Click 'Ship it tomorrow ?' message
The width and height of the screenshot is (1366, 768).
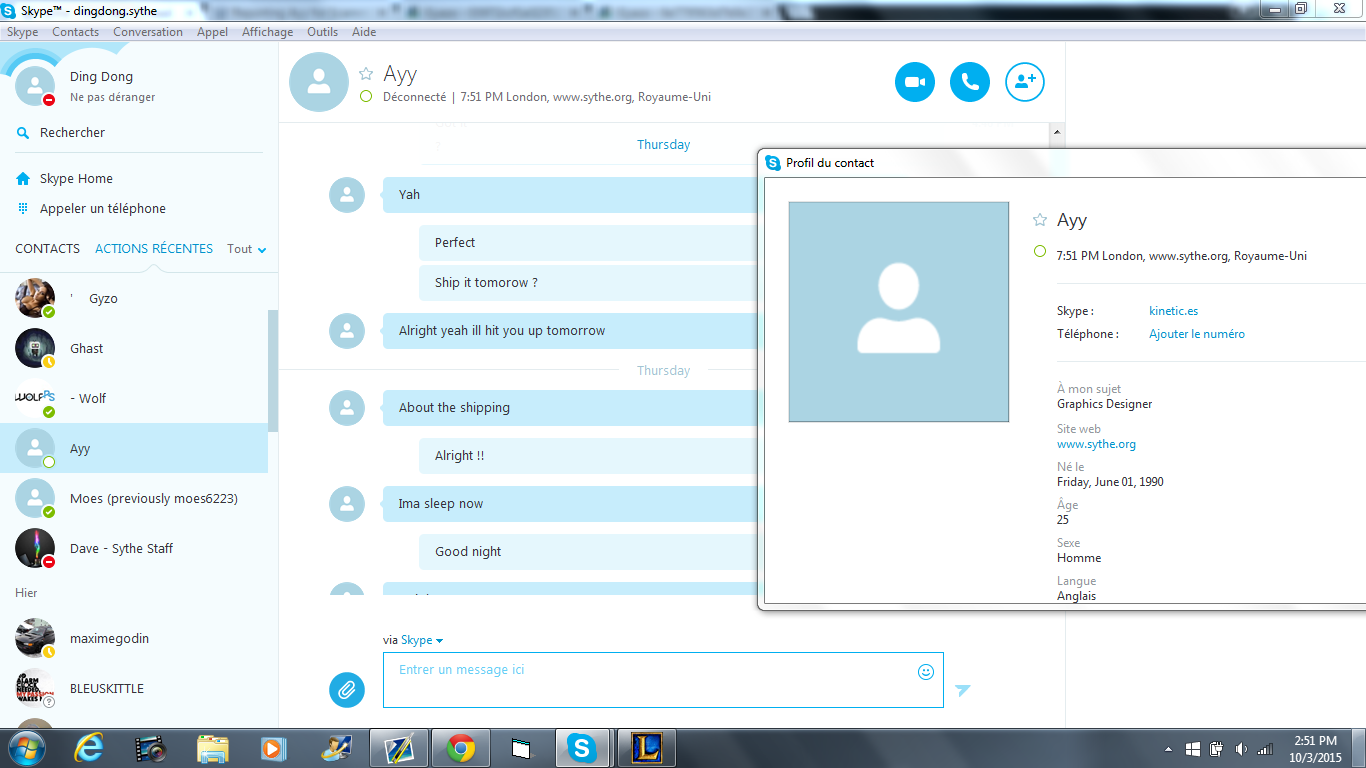click(587, 283)
